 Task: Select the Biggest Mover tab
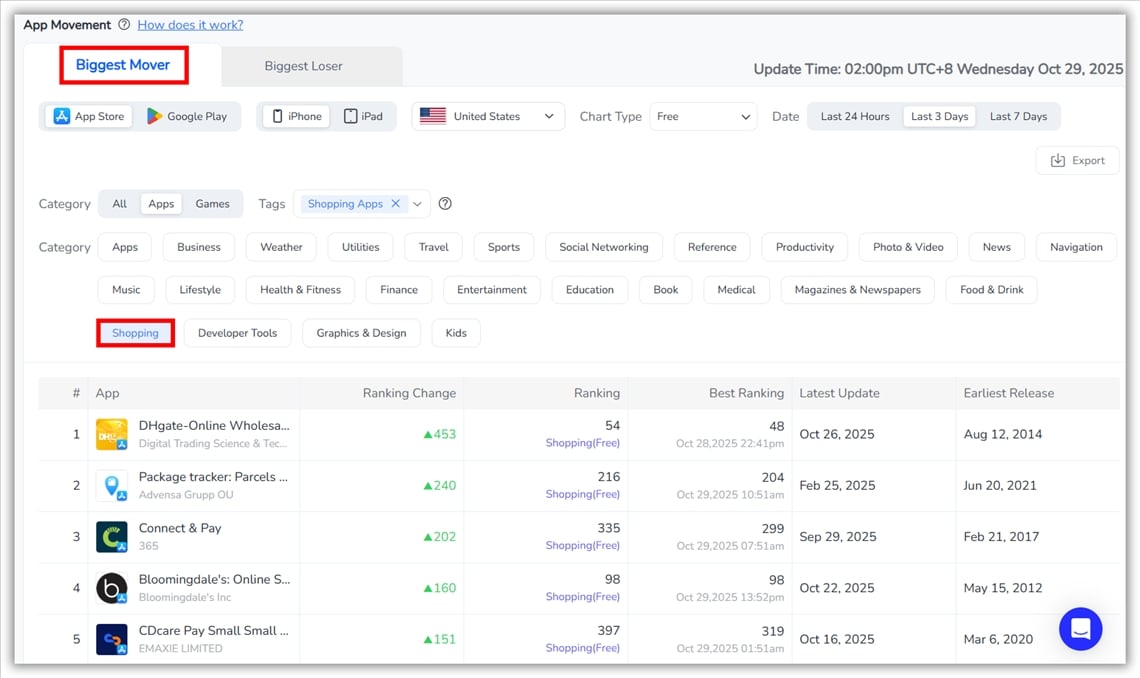pyautogui.click(x=123, y=65)
